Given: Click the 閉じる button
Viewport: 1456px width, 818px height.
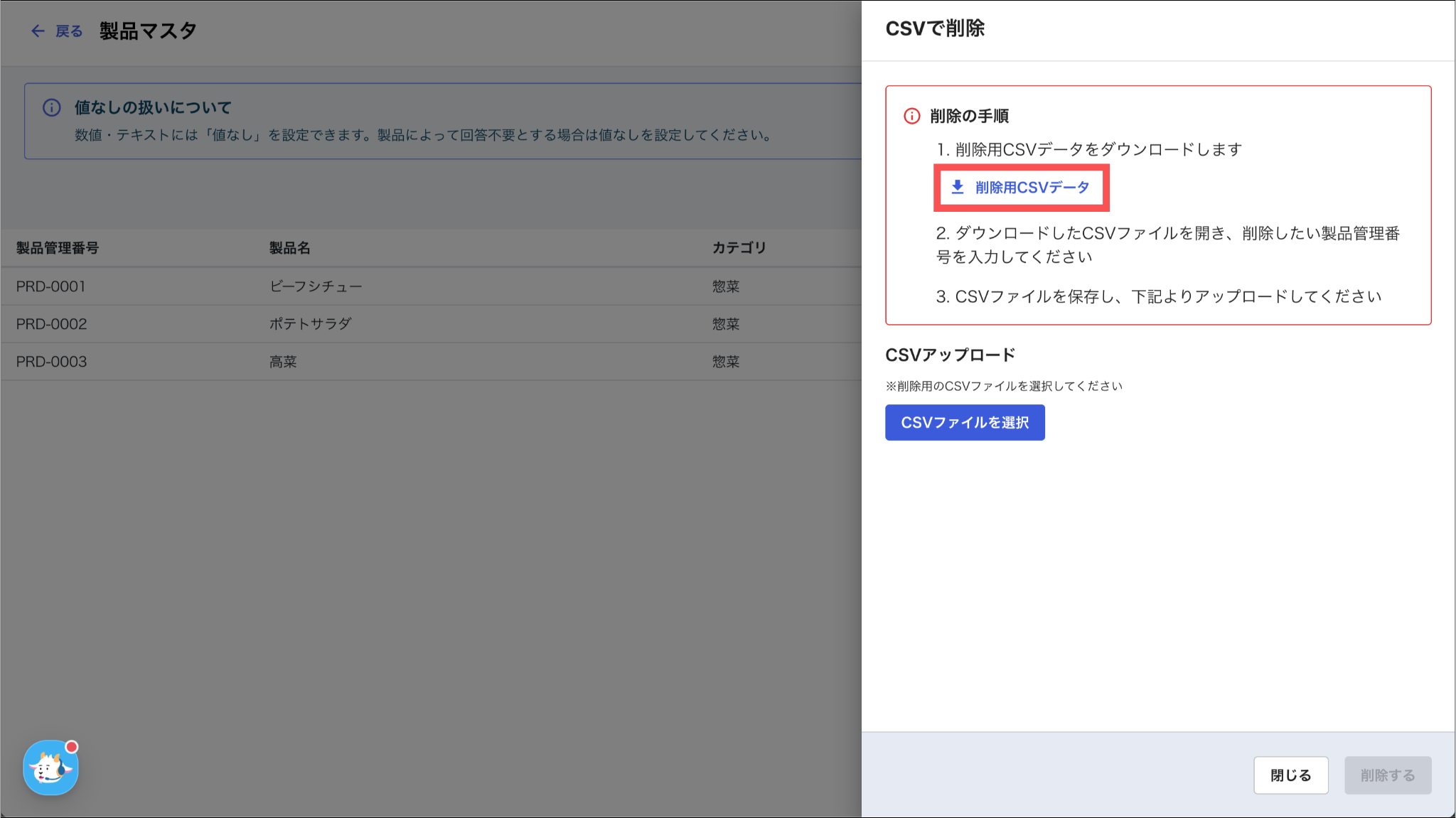Looking at the screenshot, I should click(x=1290, y=775).
